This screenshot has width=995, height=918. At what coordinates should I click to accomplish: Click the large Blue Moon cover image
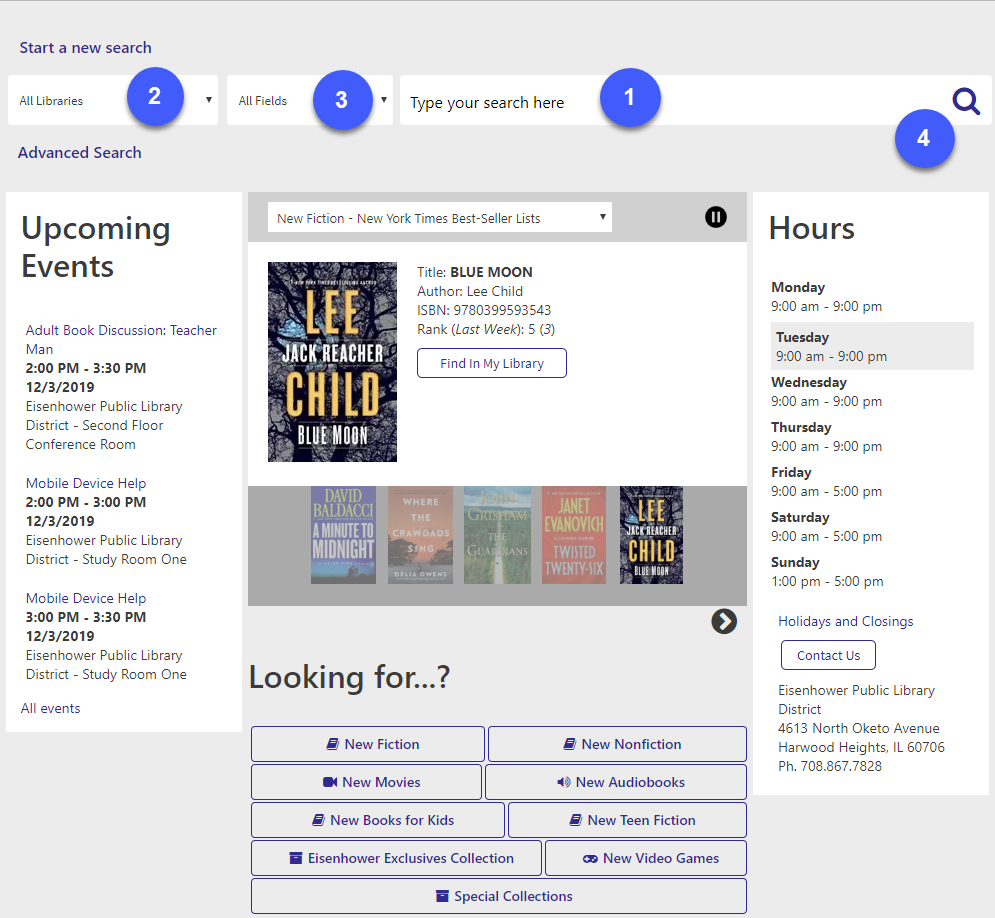[333, 362]
